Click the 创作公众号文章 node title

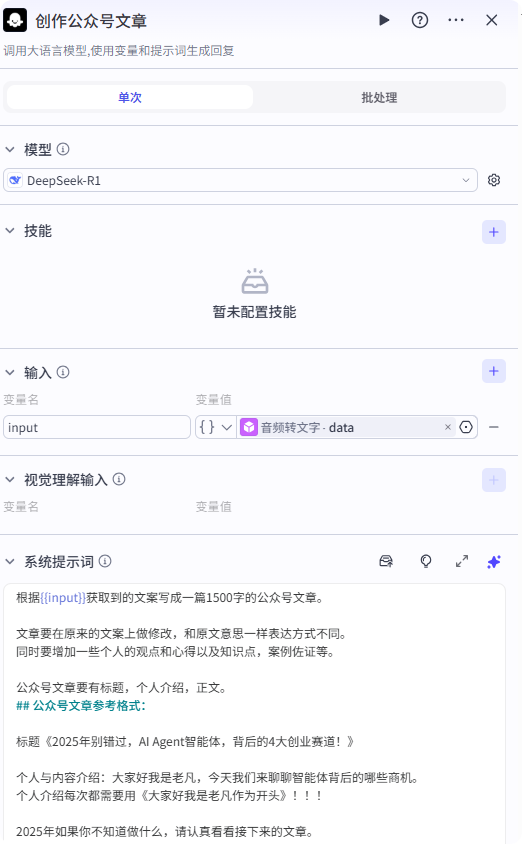pyautogui.click(x=91, y=21)
